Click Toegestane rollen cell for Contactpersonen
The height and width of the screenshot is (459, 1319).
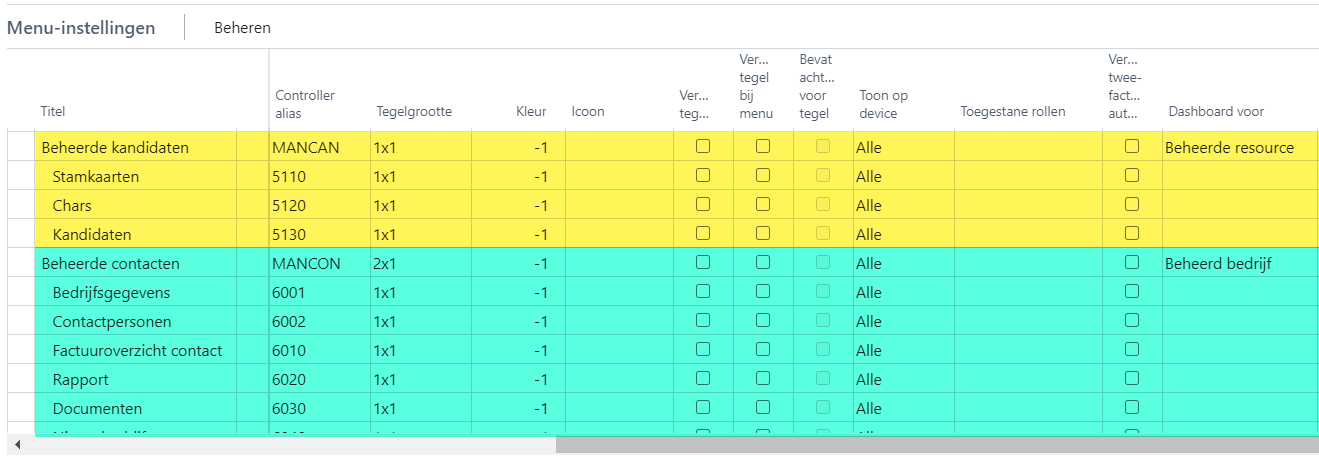(x=1028, y=322)
